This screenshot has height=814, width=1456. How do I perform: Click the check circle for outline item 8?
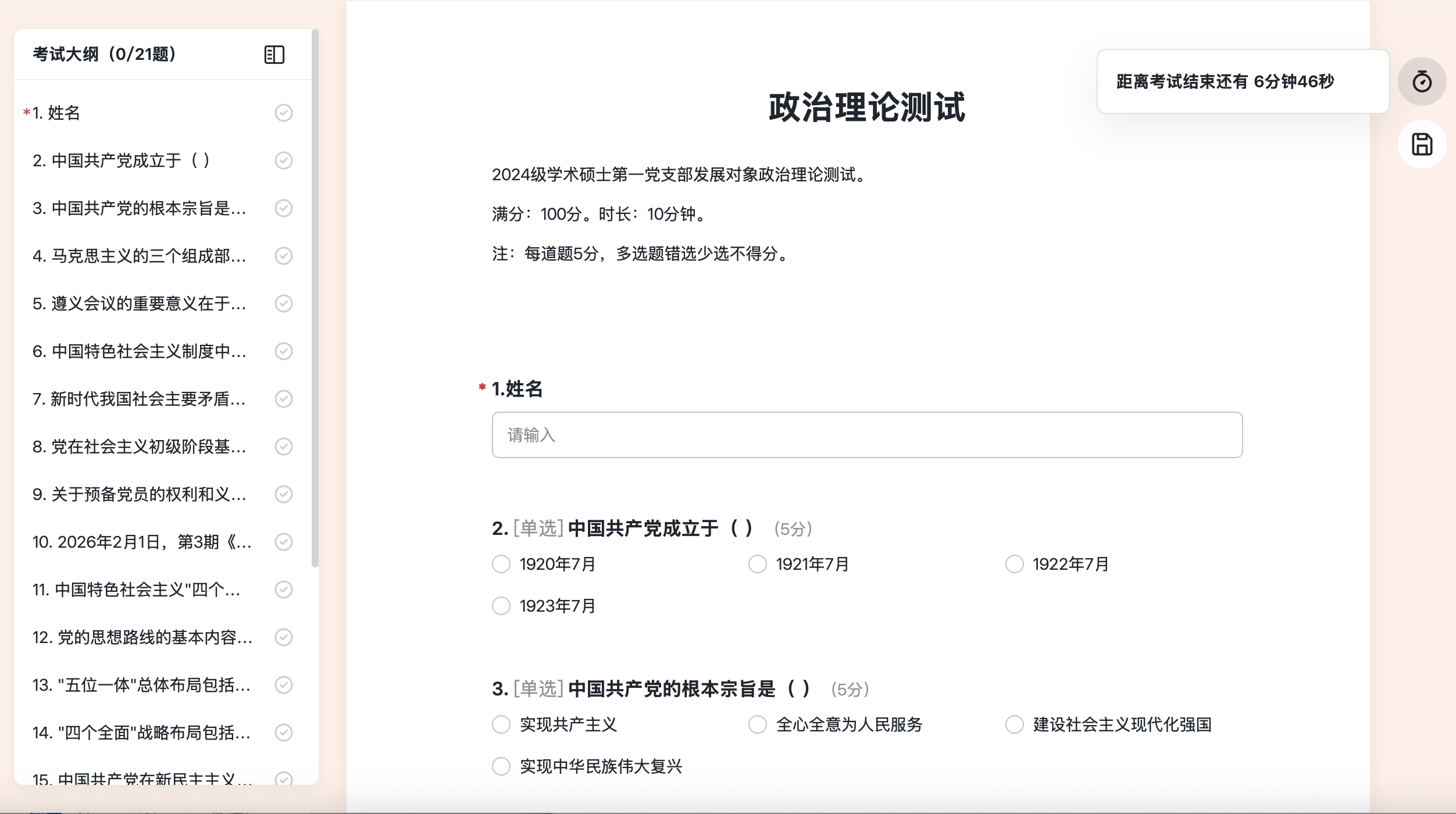pyautogui.click(x=283, y=447)
